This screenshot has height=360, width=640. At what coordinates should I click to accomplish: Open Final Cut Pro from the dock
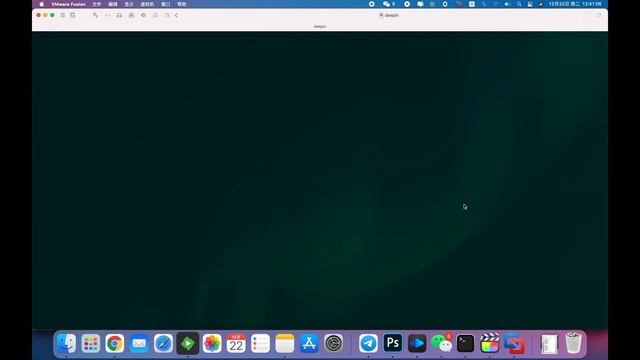click(x=490, y=343)
